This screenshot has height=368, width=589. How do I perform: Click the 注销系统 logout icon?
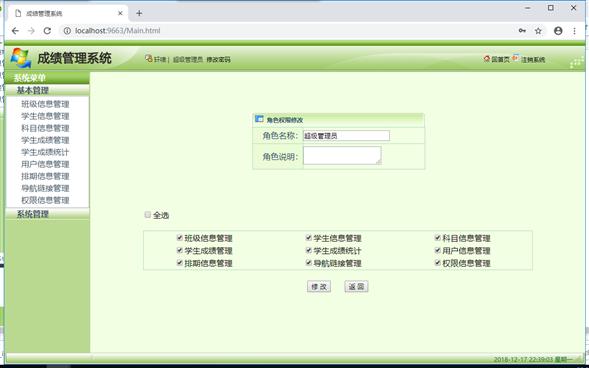(515, 58)
